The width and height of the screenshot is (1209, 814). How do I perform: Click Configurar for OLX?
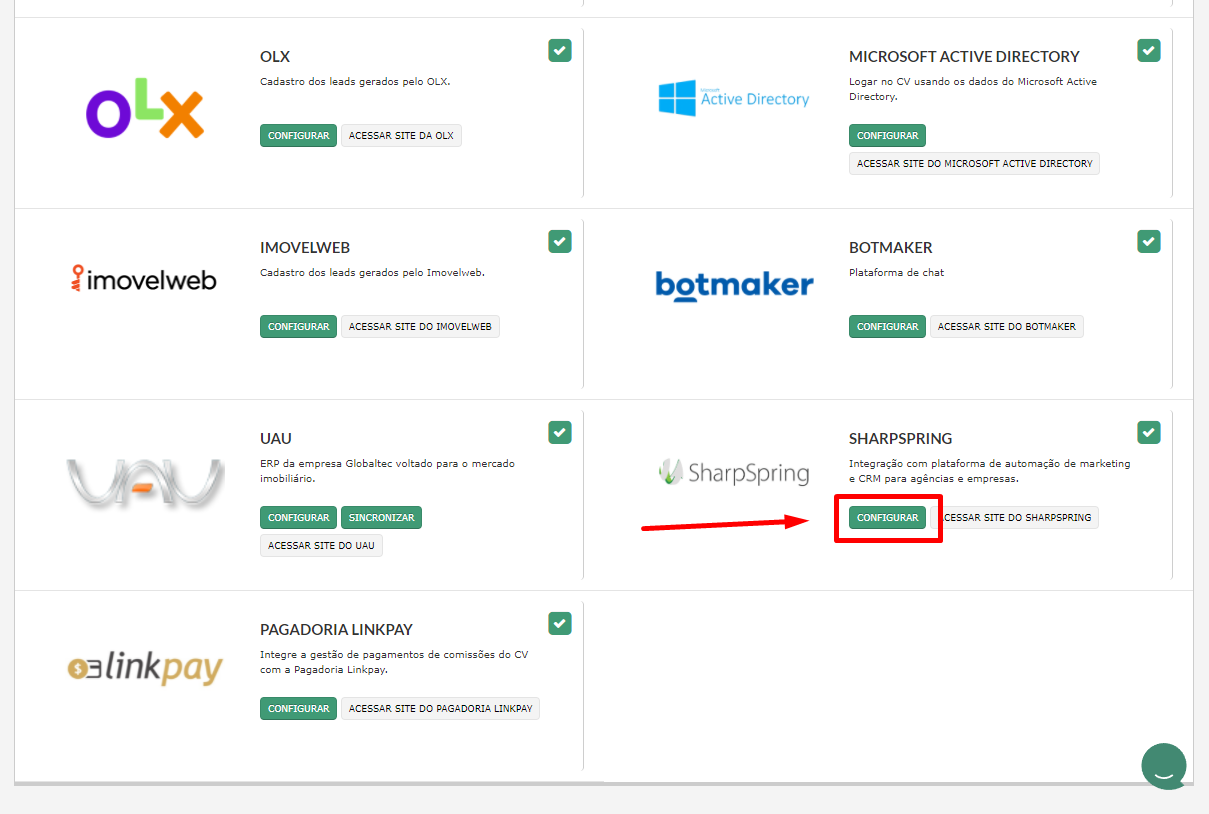coord(298,136)
